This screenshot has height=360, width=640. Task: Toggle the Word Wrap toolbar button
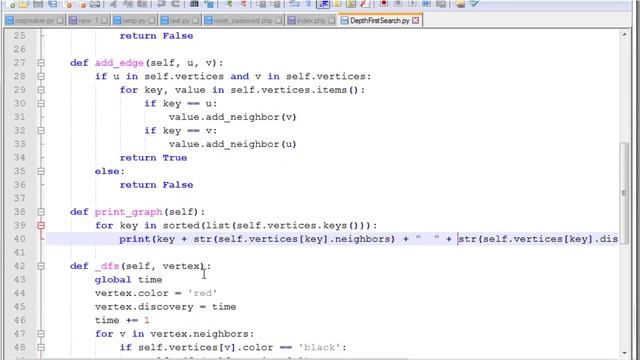(x=294, y=4)
